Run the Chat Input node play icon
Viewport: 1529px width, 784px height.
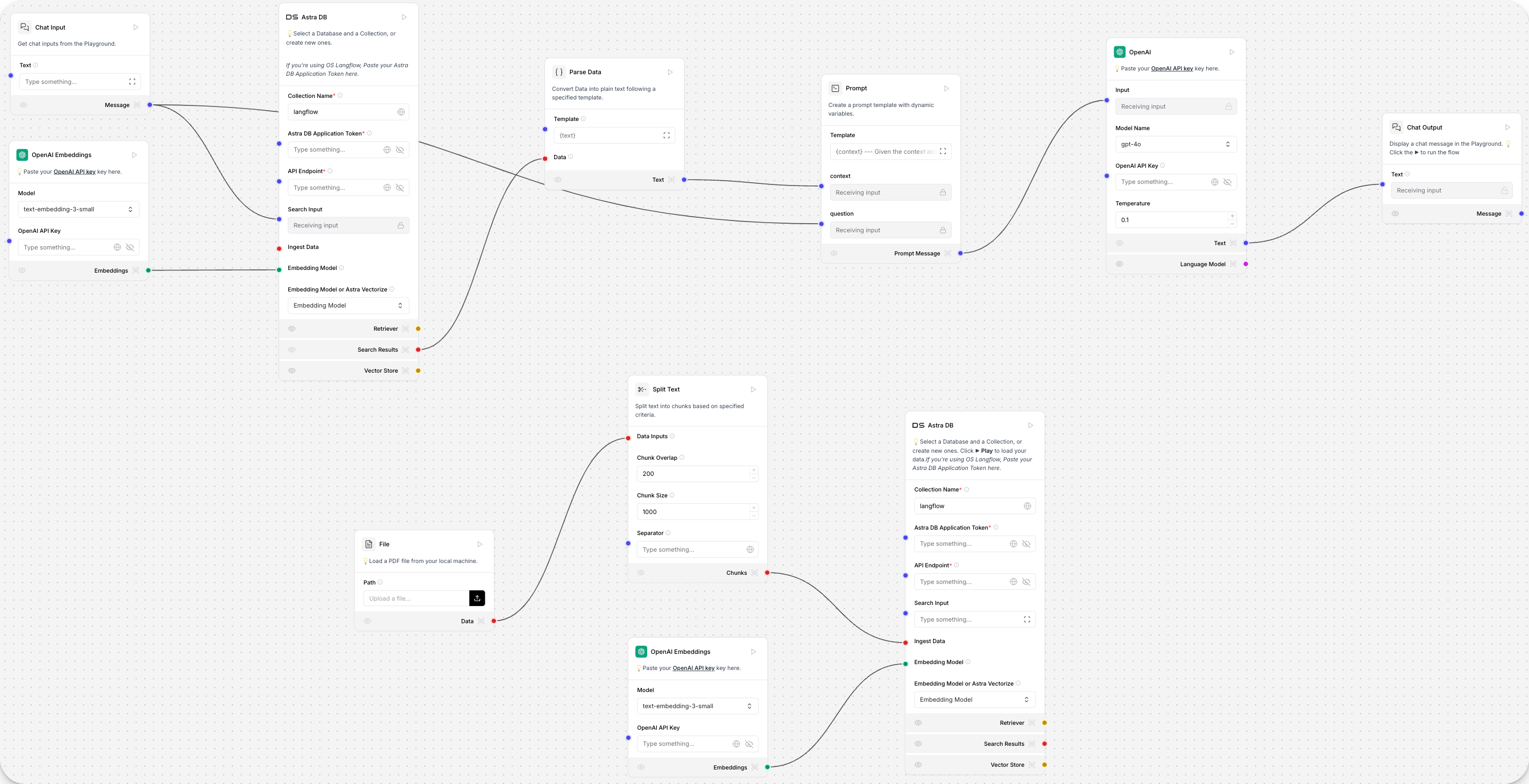coord(136,27)
